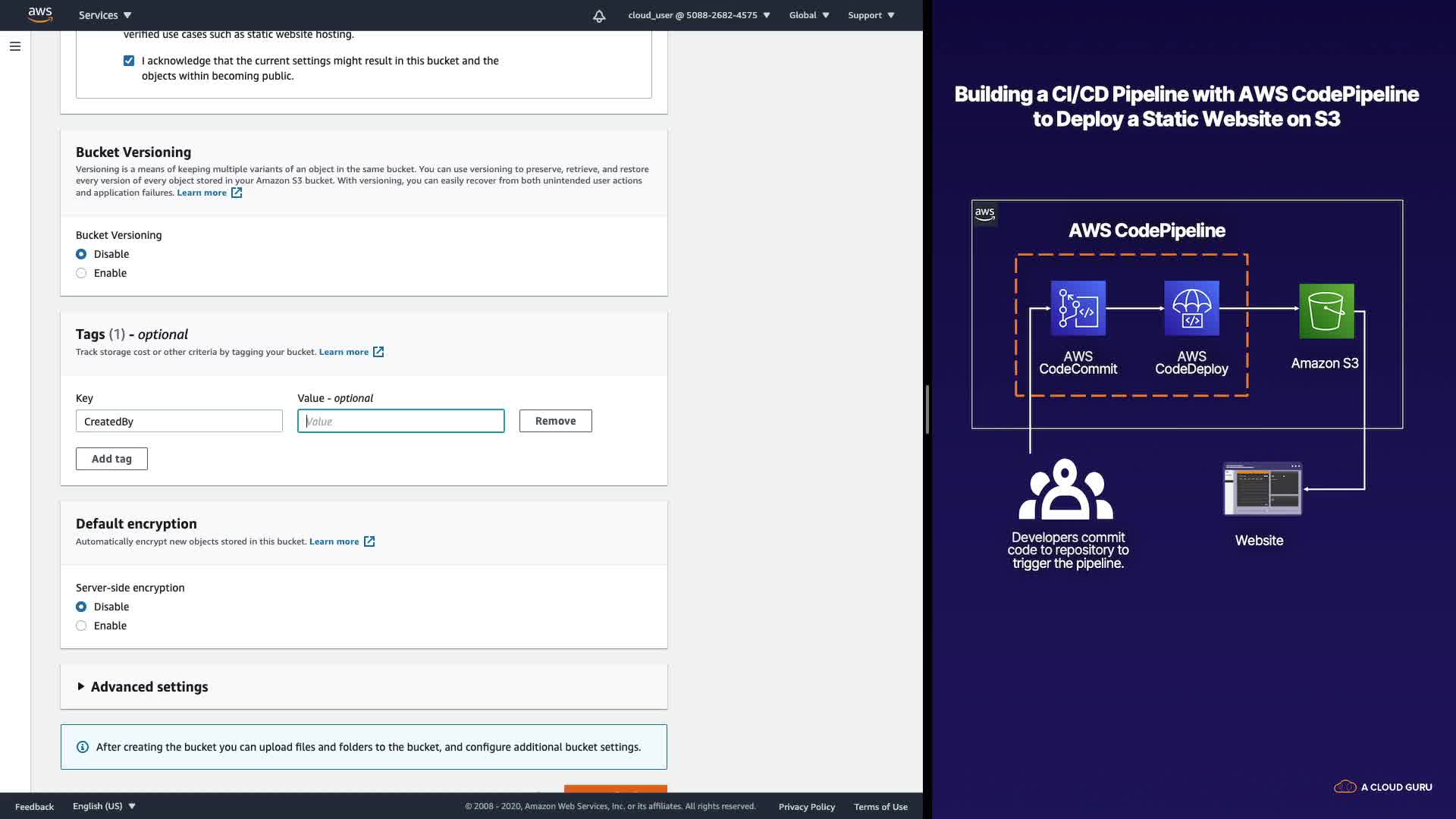This screenshot has width=1456, height=819.
Task: Open the cloud_user account dropdown
Action: [698, 15]
